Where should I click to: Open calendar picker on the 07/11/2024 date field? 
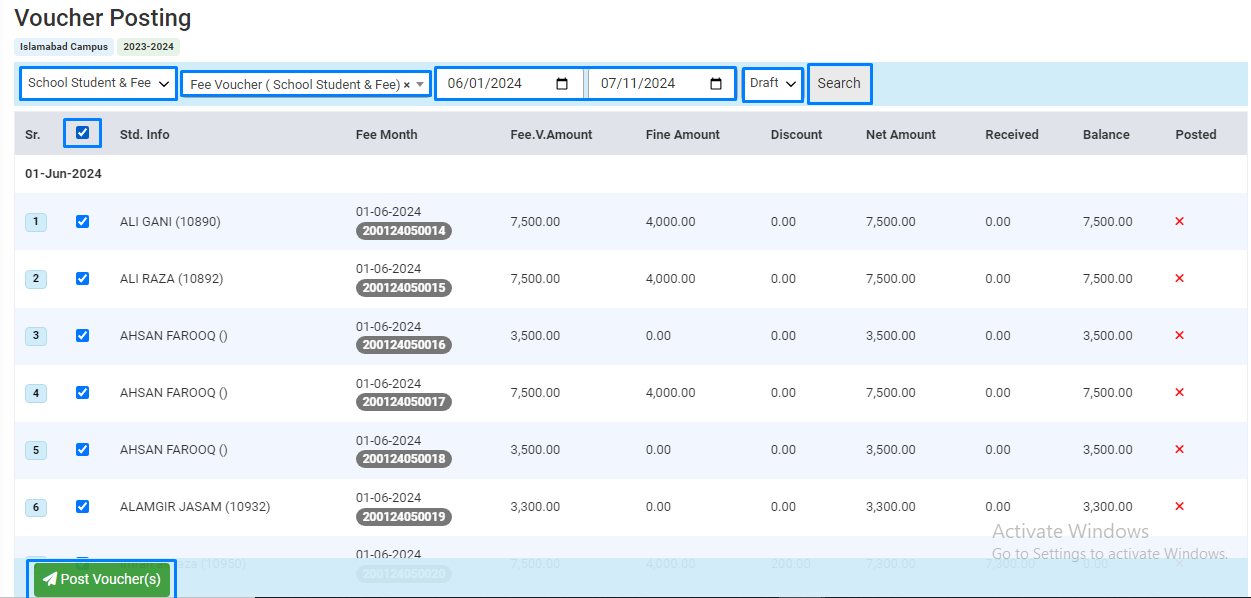point(716,84)
